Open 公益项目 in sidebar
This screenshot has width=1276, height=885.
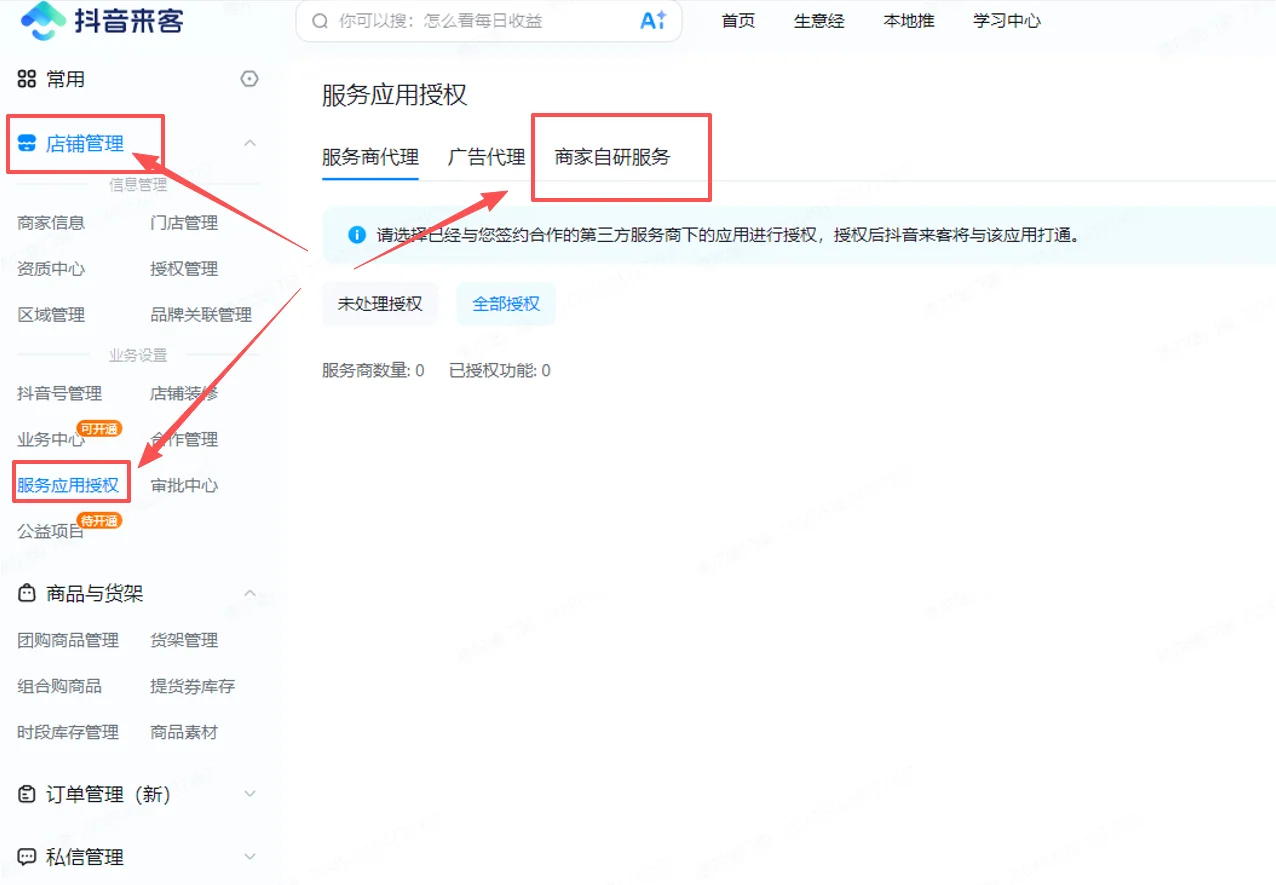tap(51, 532)
